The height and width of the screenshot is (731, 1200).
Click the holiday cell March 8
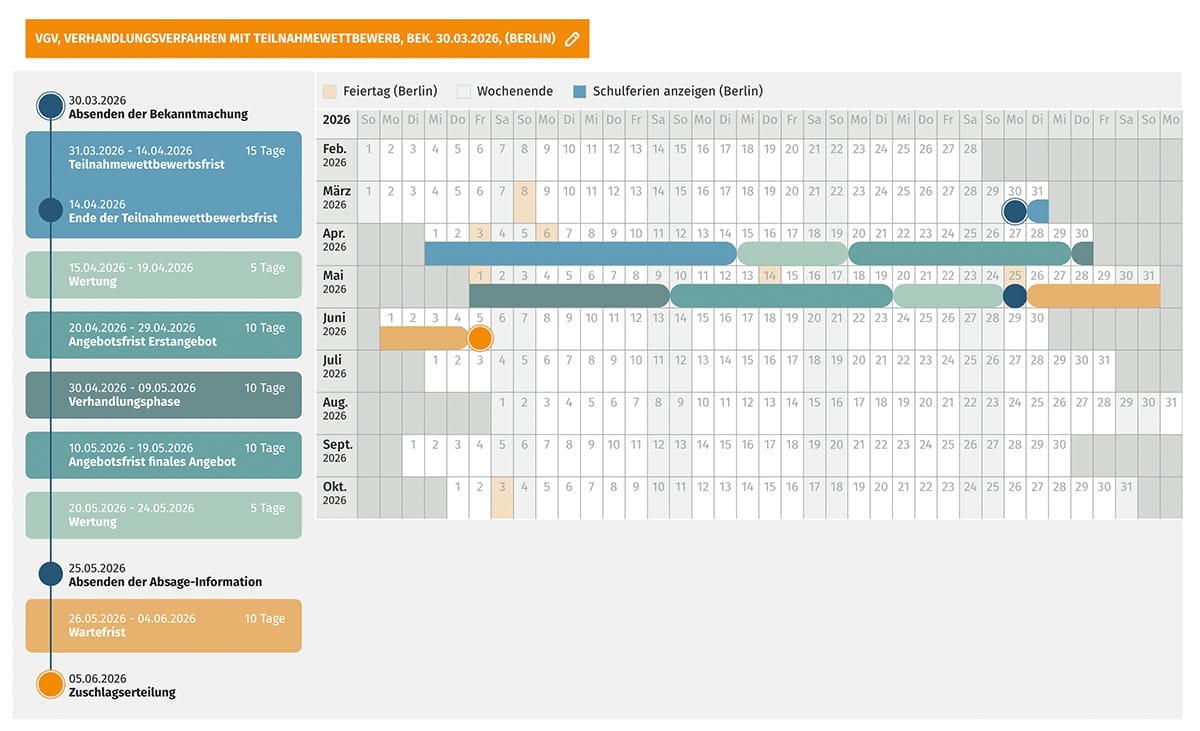click(x=524, y=201)
